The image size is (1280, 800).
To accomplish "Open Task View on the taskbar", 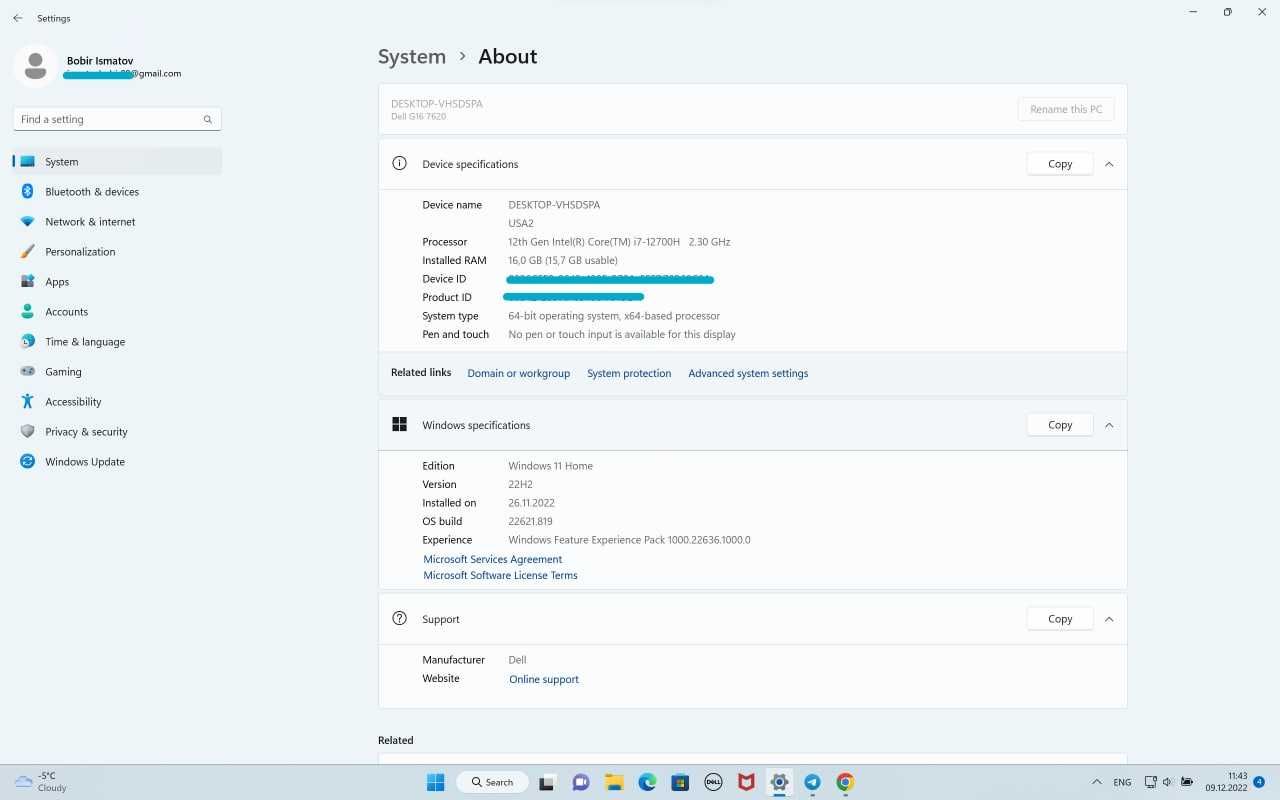I will 547,782.
